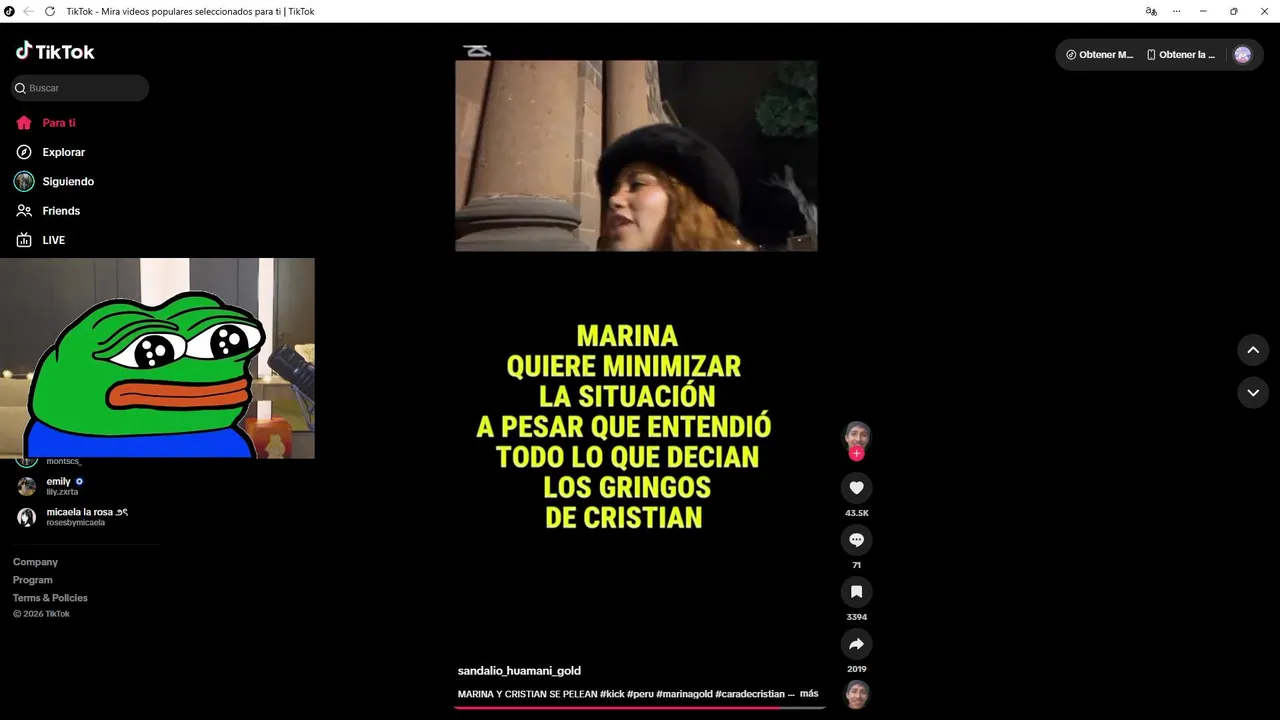Click the lilly.zxrta username text

pos(62,492)
